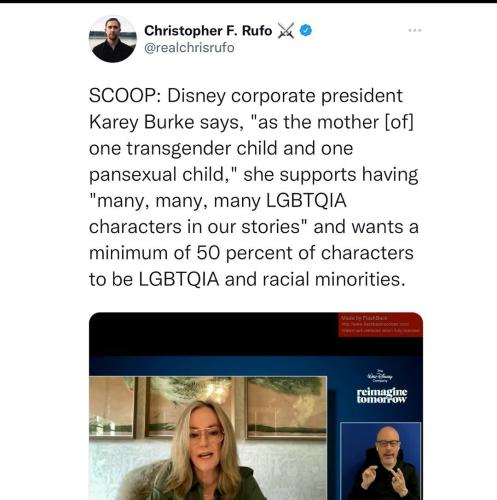Click the interpreter's raised hands
Image resolution: width=497 pixels, height=500 pixels.
point(383,478)
